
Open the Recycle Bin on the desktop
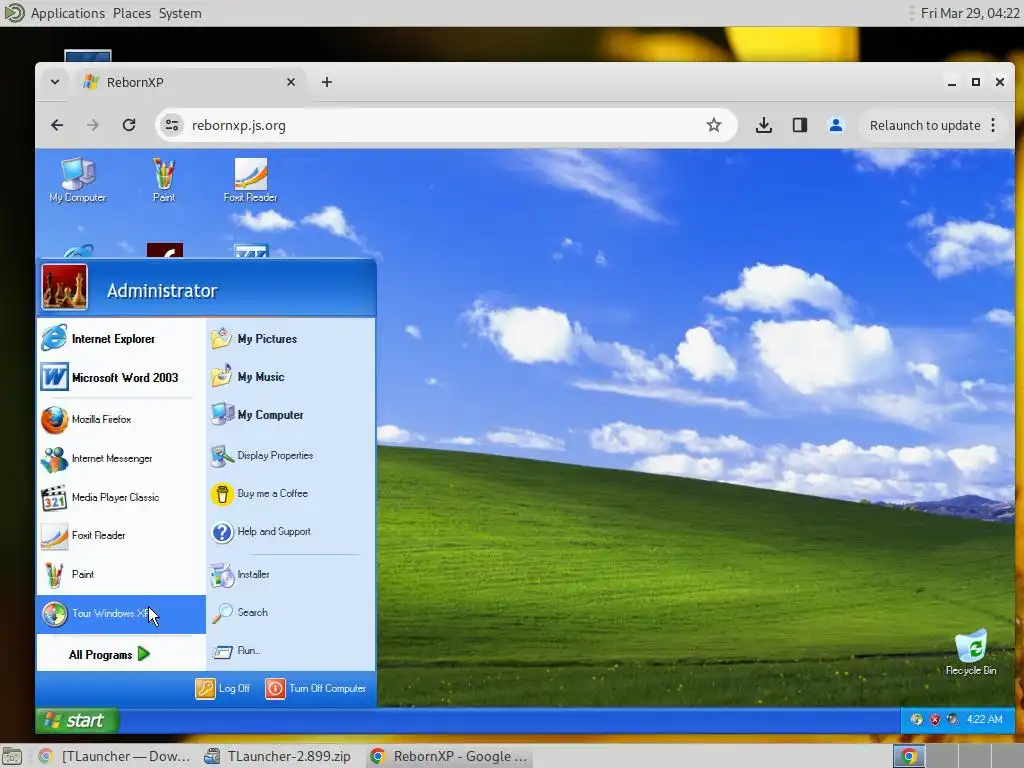point(971,652)
